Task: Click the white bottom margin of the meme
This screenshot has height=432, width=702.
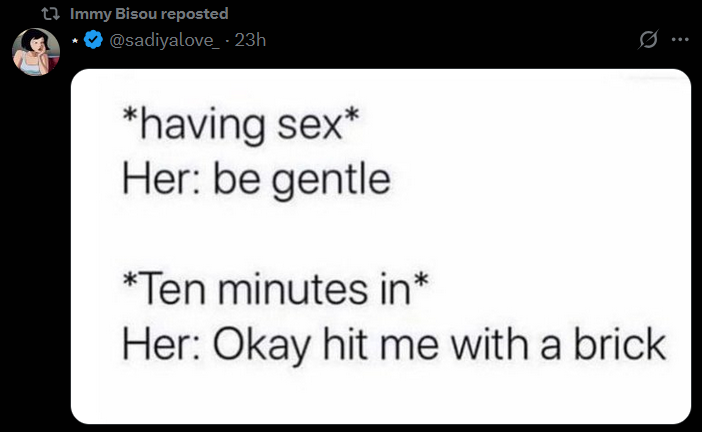Action: [x=381, y=400]
